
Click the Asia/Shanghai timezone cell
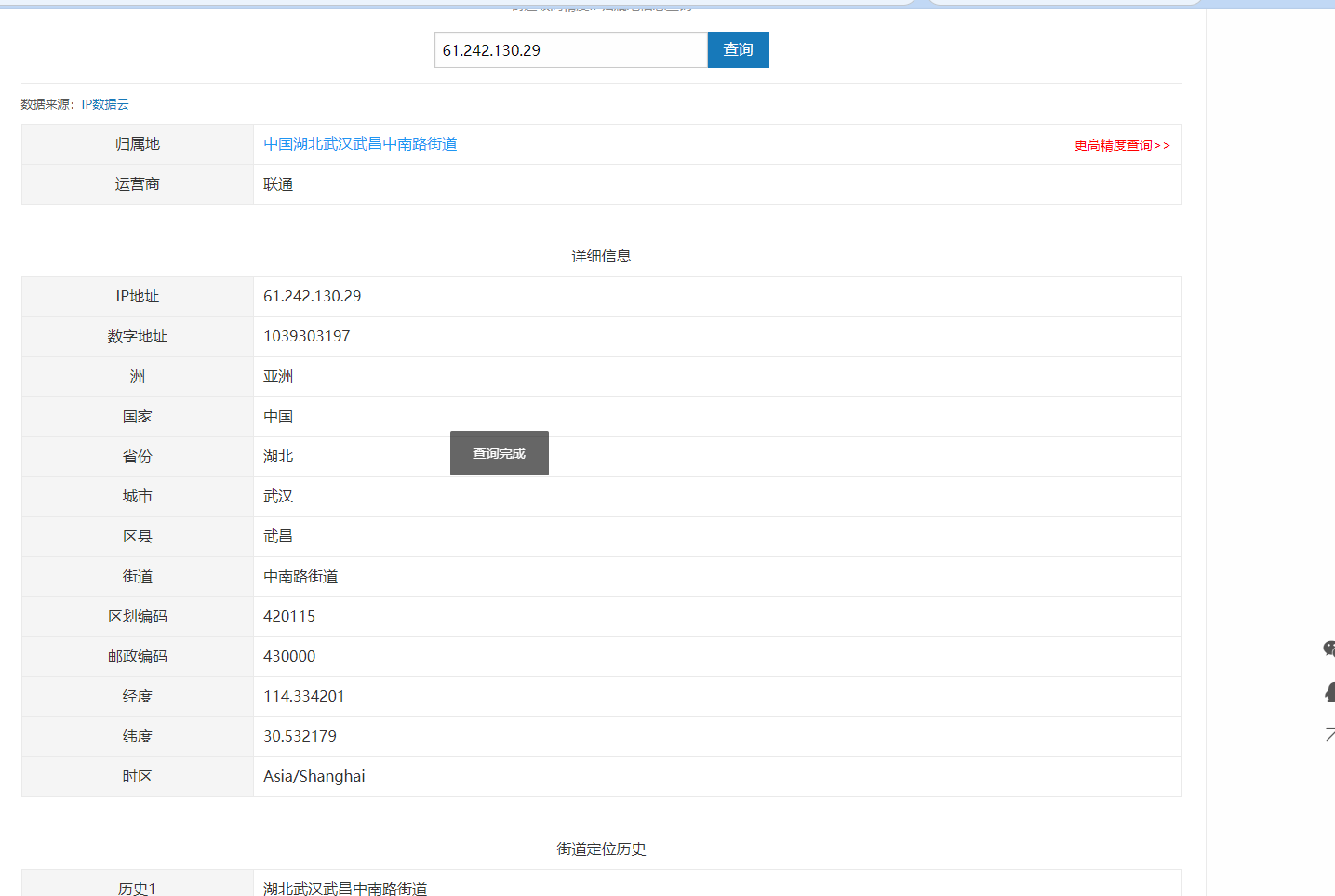(x=314, y=776)
